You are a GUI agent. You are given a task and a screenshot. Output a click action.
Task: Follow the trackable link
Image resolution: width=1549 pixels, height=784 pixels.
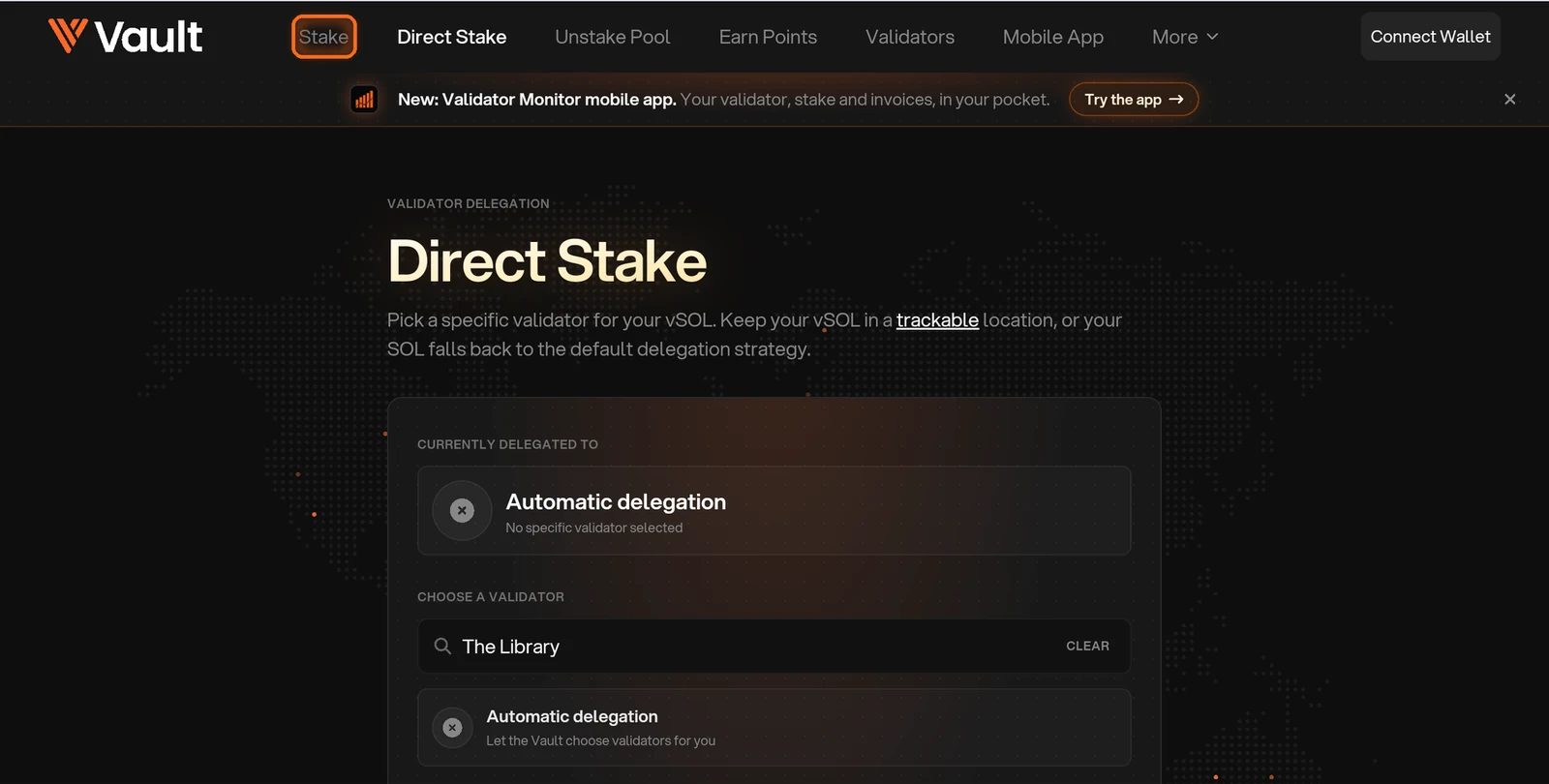937,320
